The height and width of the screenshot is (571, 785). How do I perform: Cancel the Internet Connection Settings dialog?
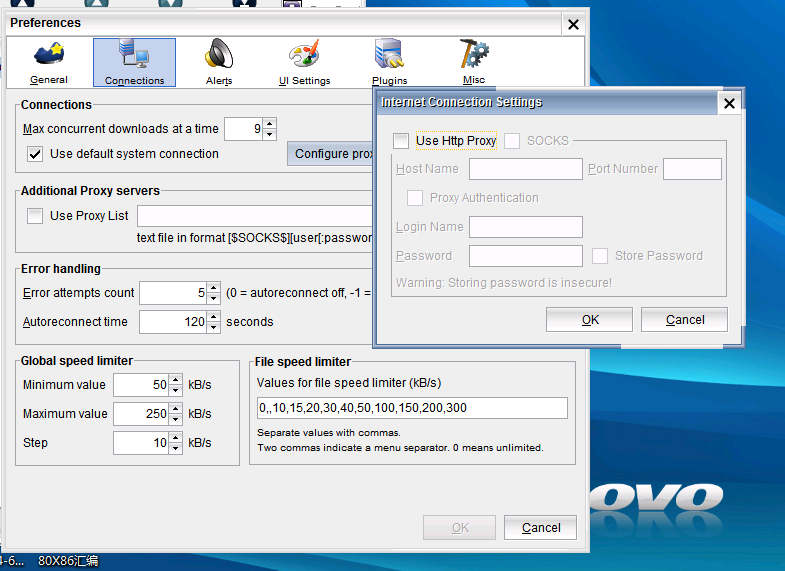coord(685,320)
